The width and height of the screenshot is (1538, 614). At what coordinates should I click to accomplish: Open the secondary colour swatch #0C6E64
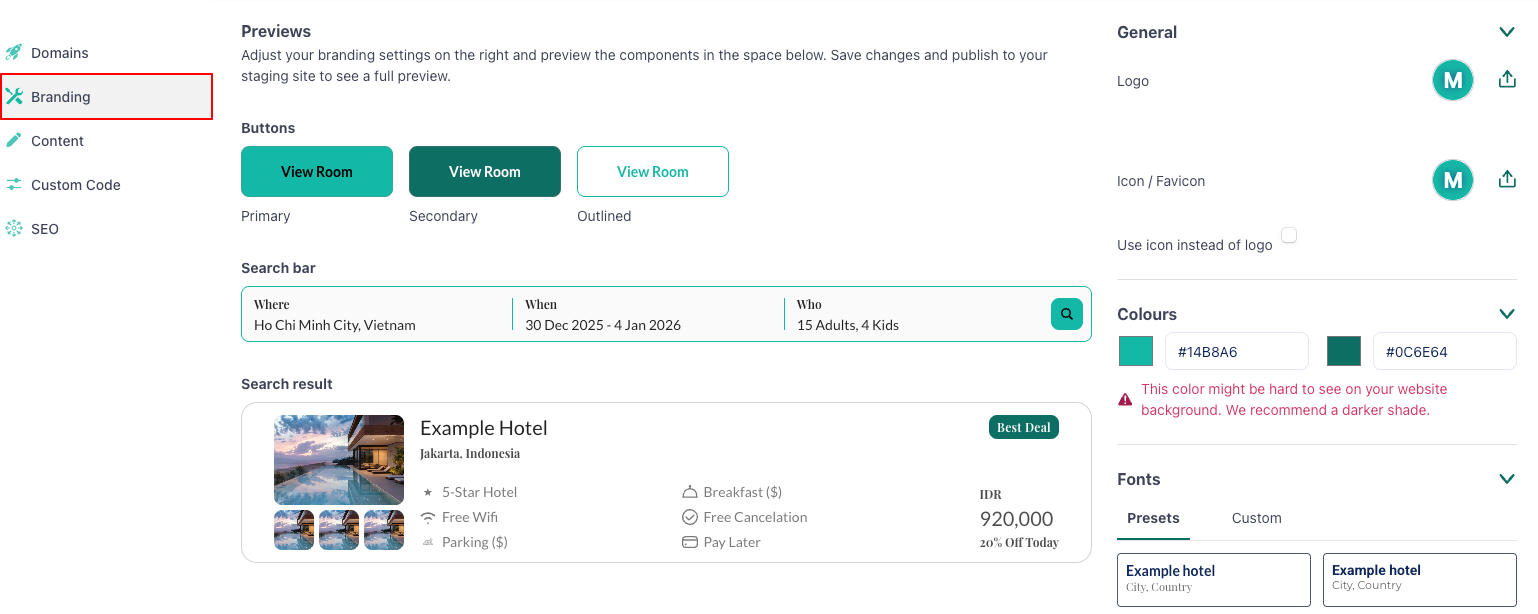1344,351
